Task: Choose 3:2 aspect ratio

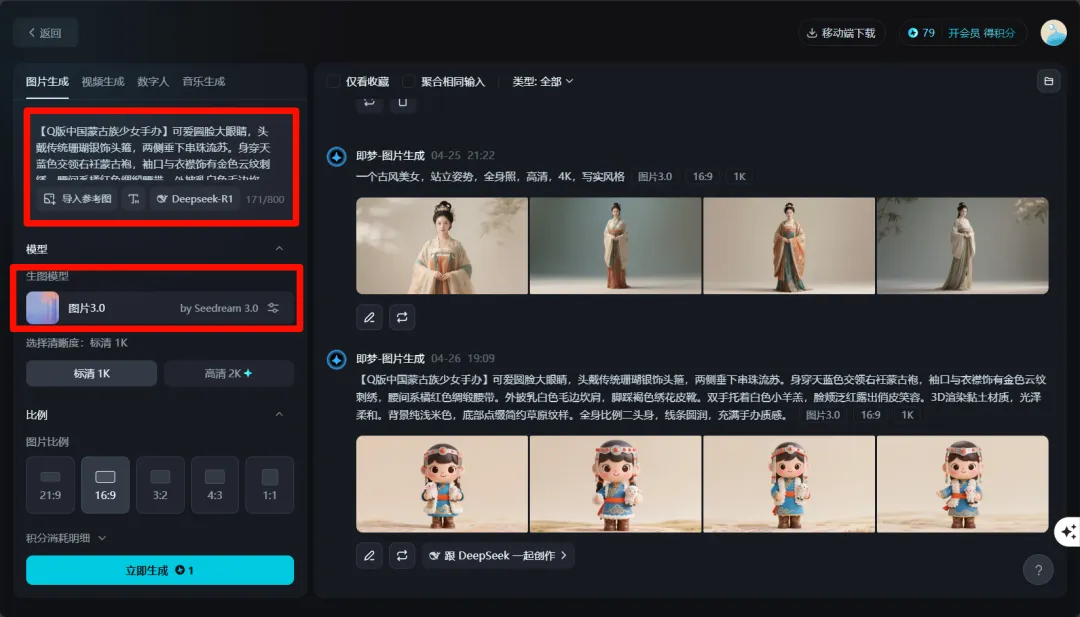Action: click(x=160, y=485)
